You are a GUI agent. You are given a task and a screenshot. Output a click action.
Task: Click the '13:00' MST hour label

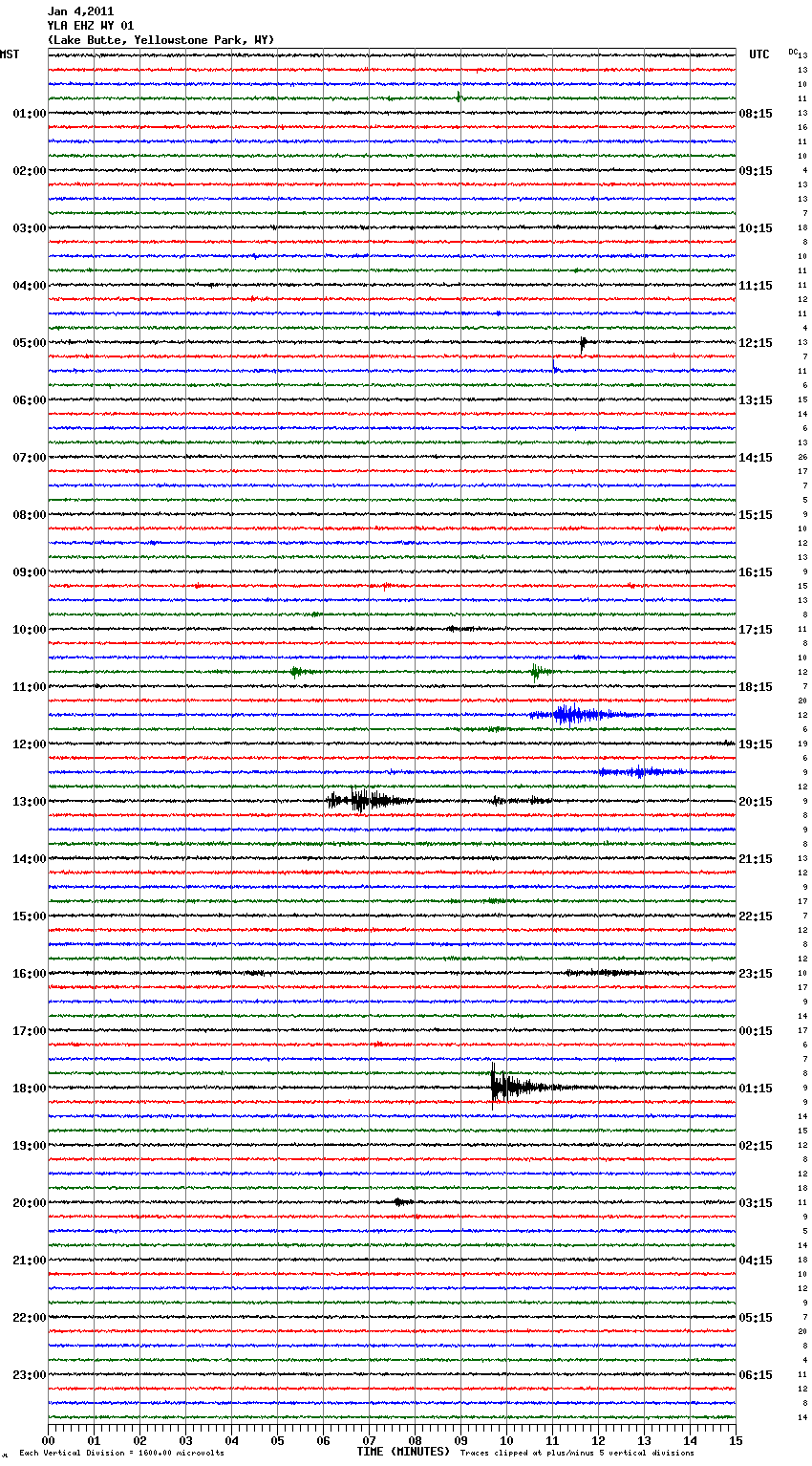(x=30, y=802)
